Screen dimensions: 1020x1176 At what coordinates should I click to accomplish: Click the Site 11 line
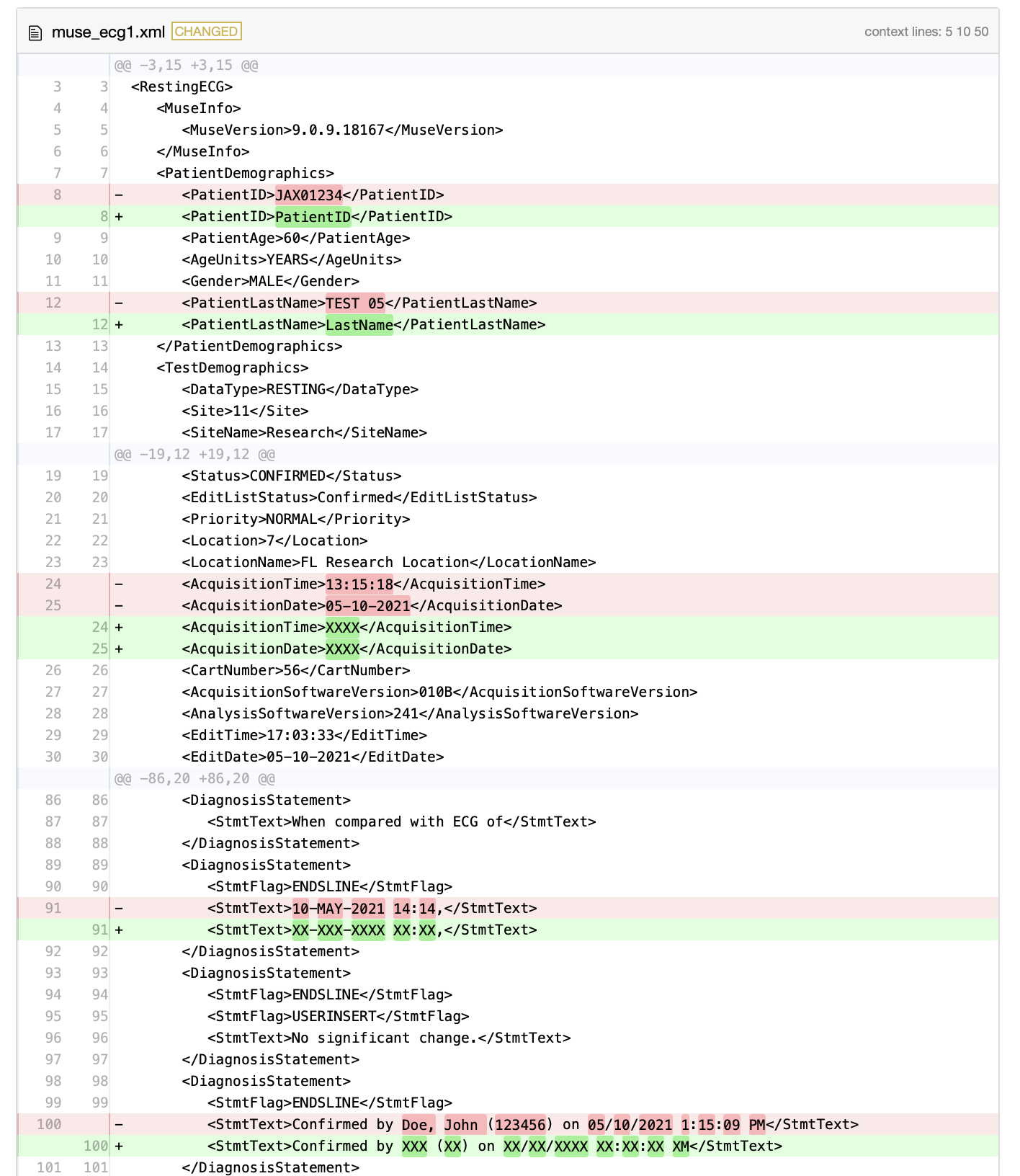[245, 411]
